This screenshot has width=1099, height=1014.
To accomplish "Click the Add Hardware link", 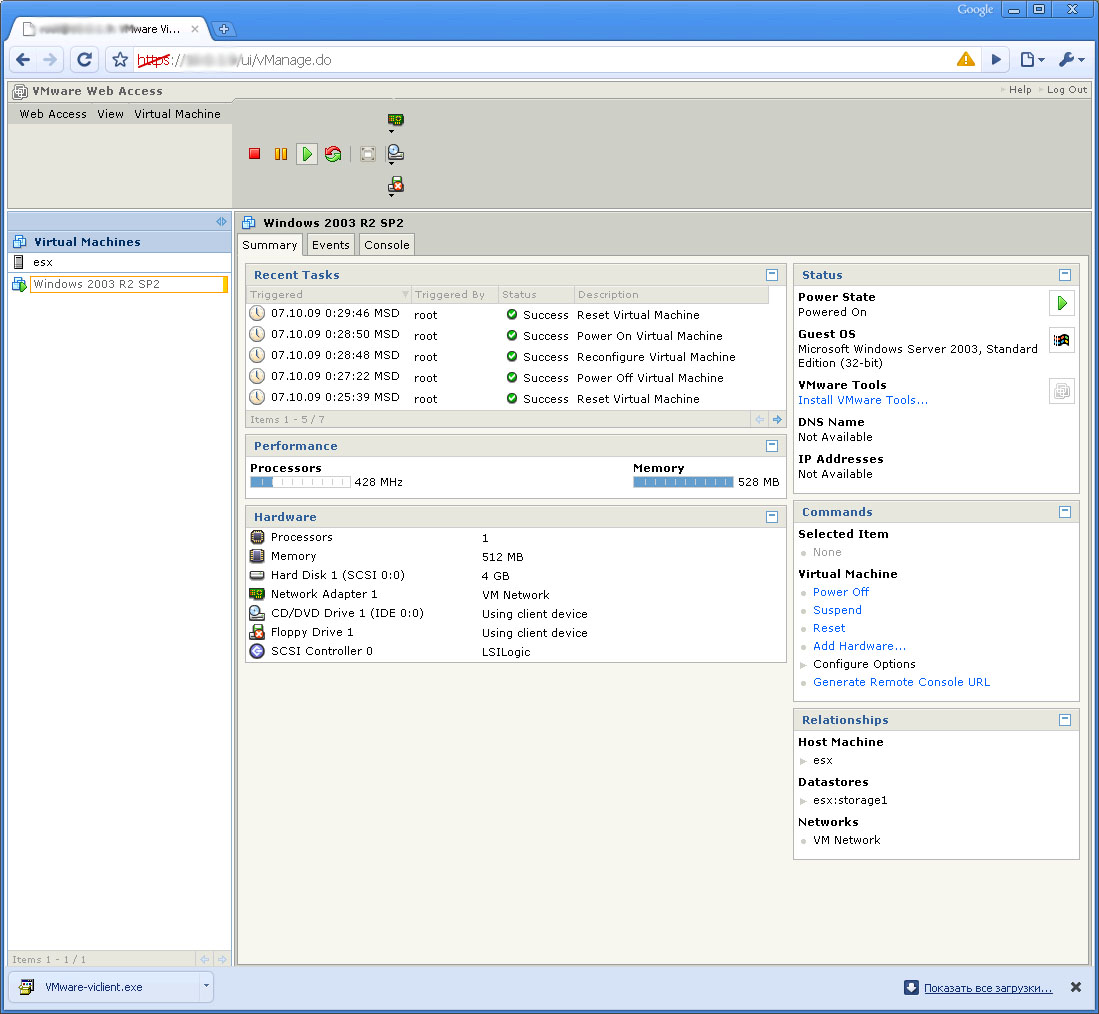I will coord(859,646).
